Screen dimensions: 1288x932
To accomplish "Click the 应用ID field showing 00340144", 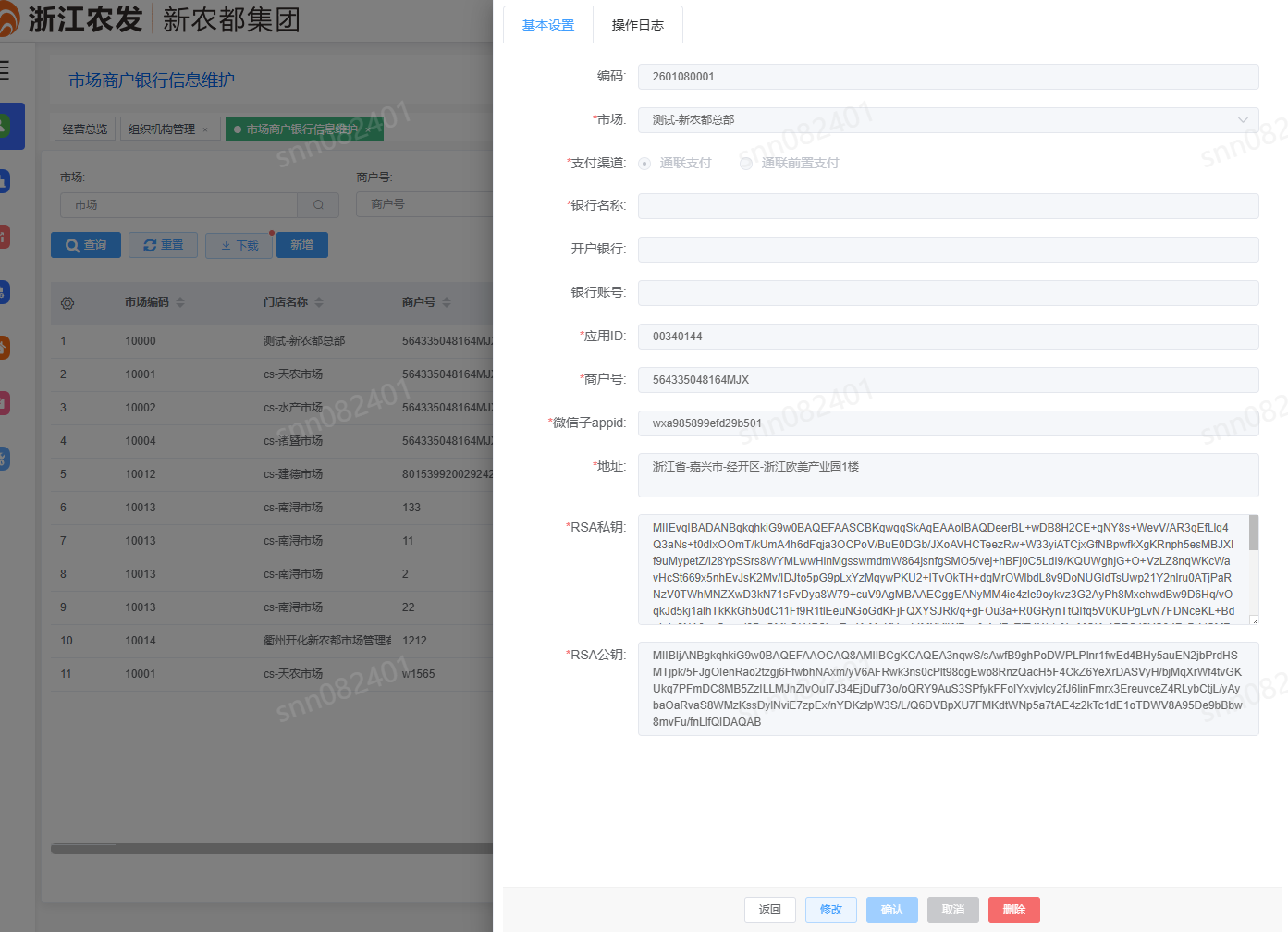I will [949, 337].
